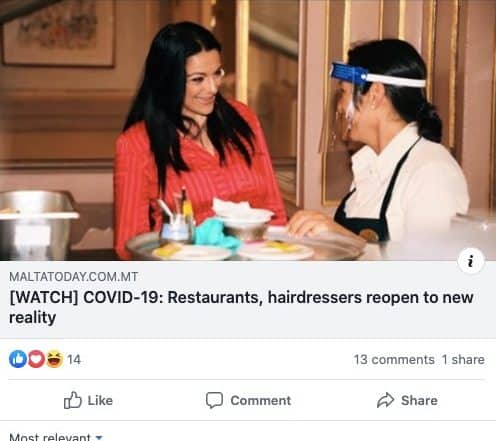The image size is (496, 441).
Task: Open the 1 share count
Action: (463, 360)
